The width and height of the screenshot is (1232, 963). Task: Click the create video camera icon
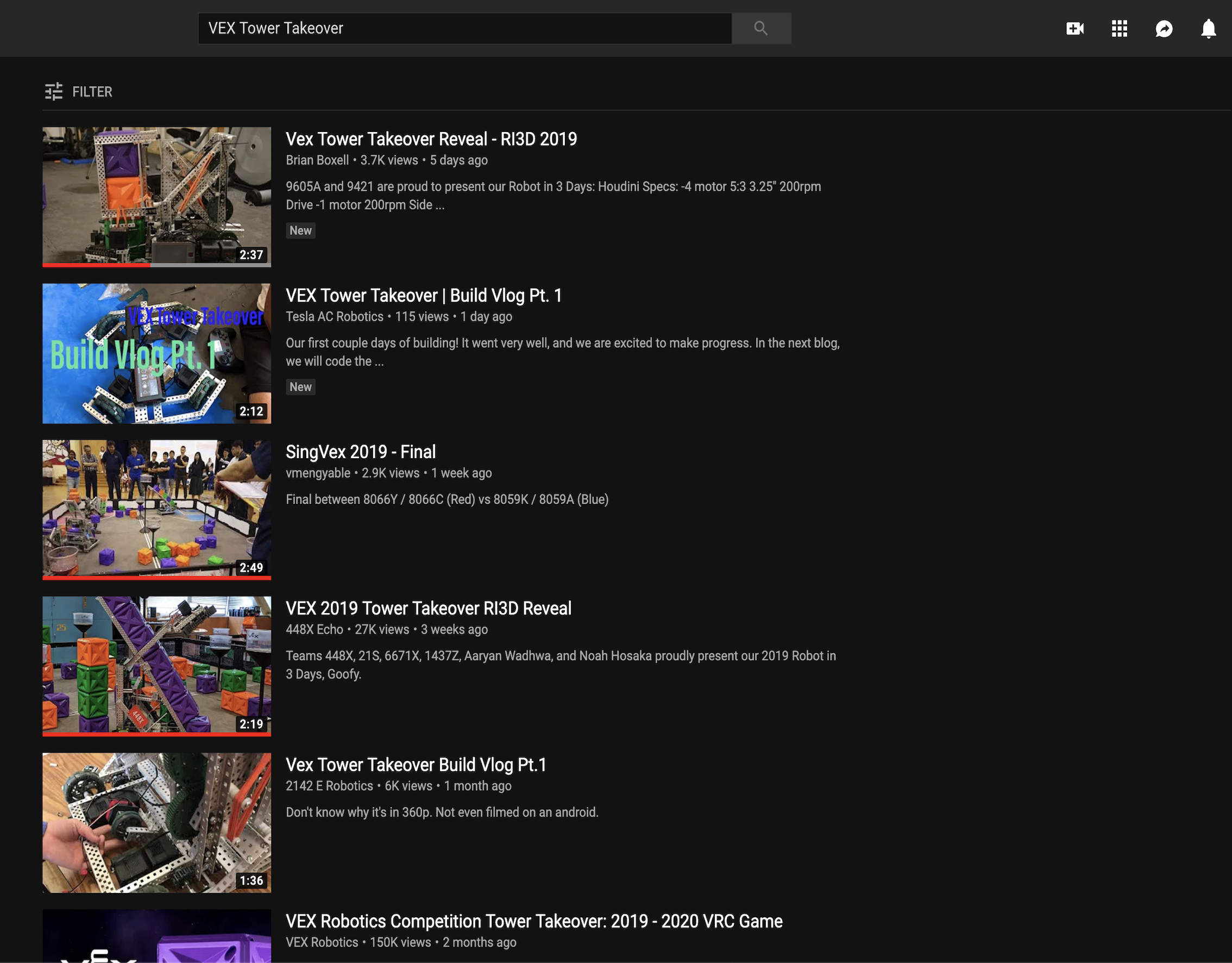1074,28
